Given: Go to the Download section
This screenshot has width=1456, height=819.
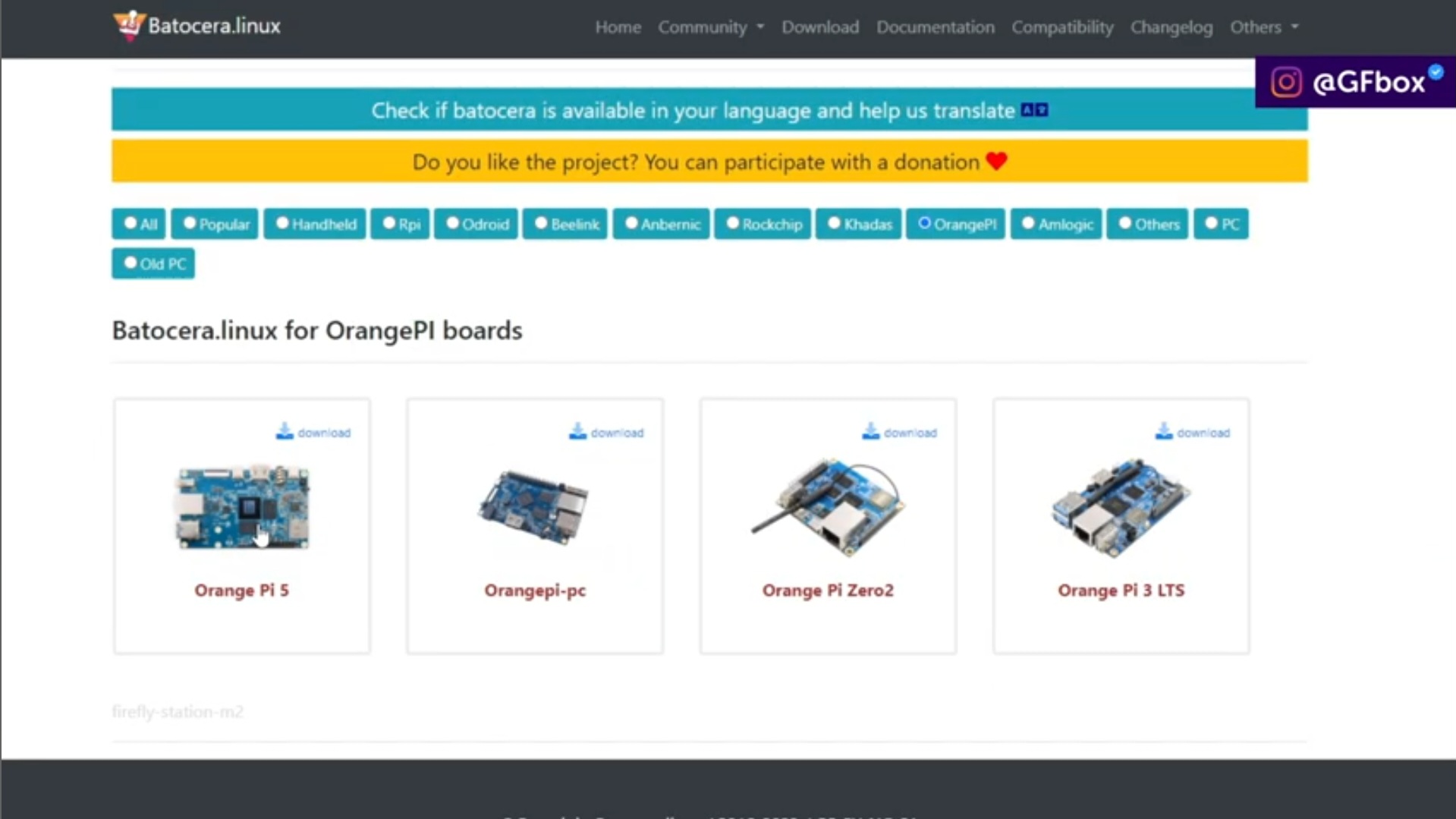Looking at the screenshot, I should 819,27.
